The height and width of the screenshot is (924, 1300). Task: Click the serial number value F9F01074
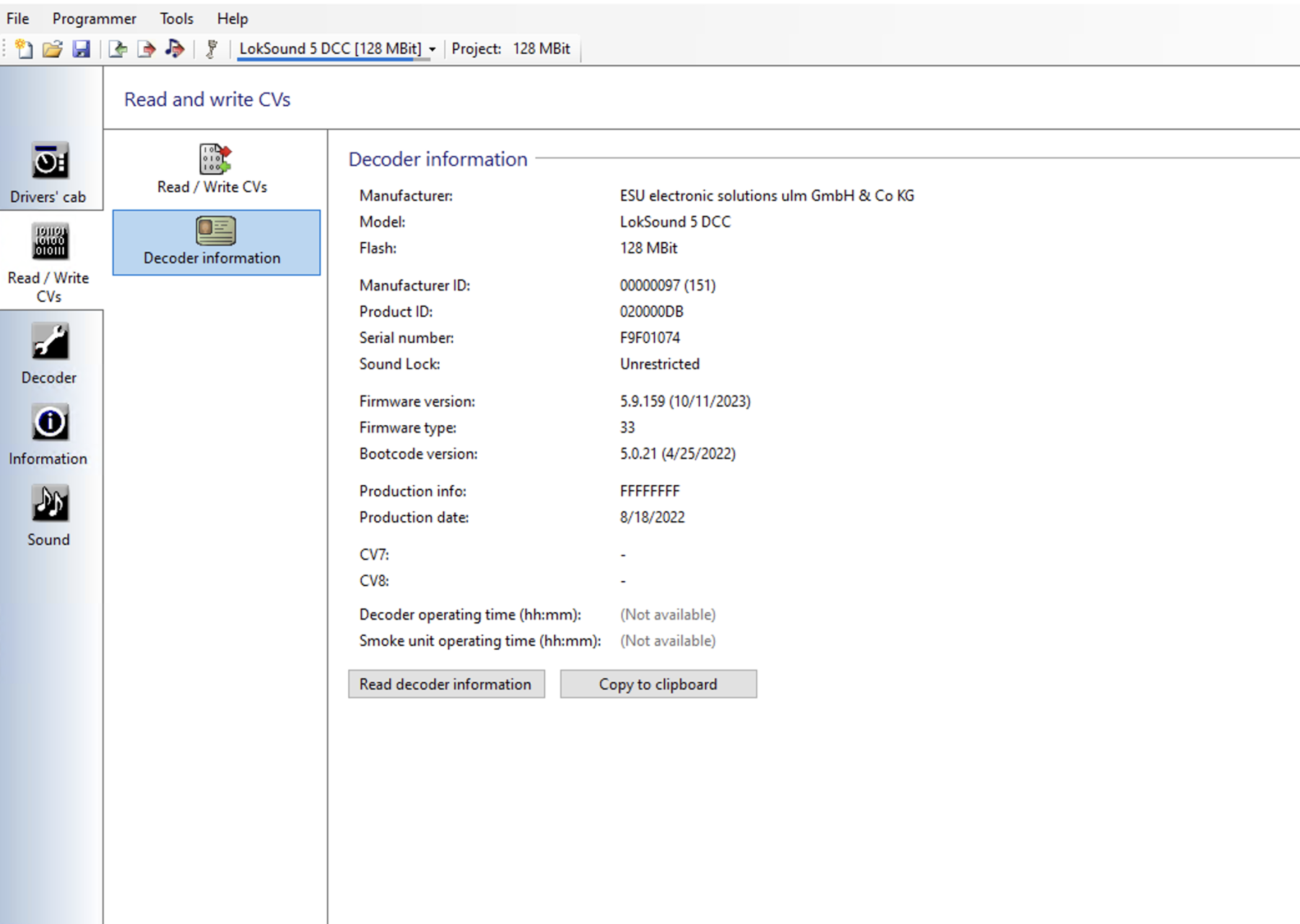pyautogui.click(x=650, y=338)
